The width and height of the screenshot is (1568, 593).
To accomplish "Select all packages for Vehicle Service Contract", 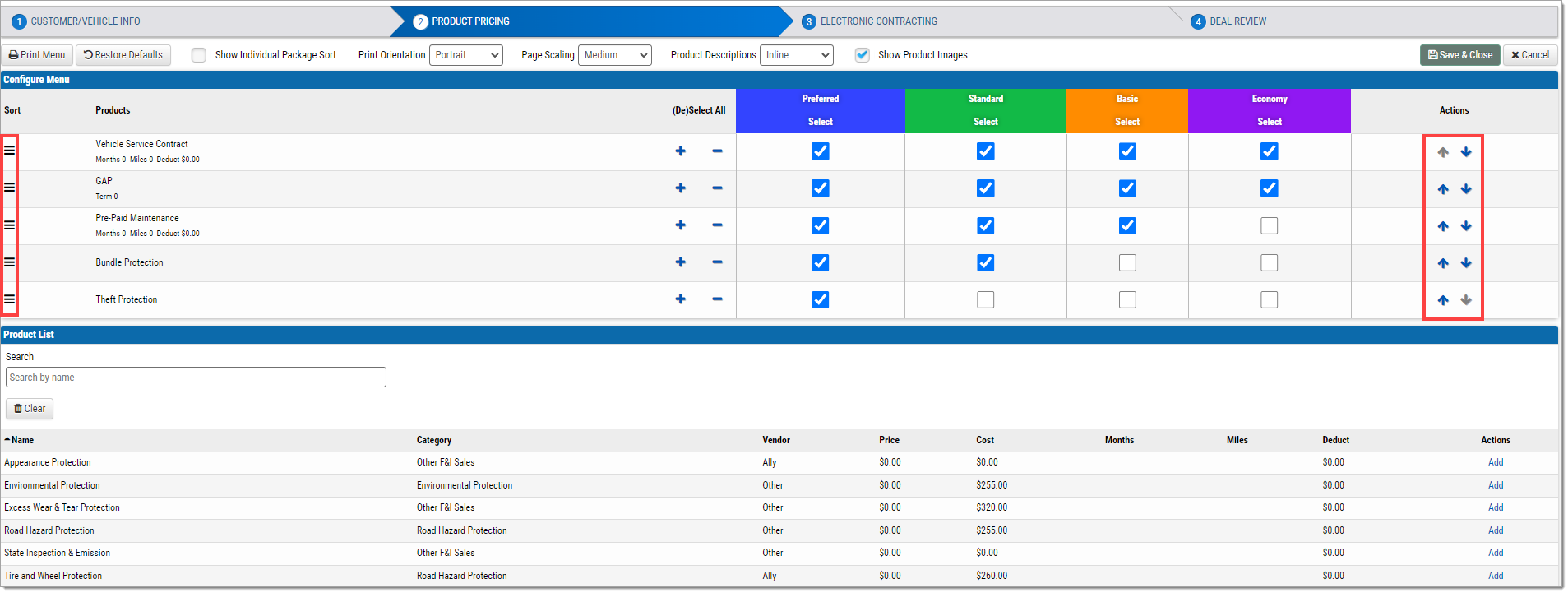I will pyautogui.click(x=680, y=151).
